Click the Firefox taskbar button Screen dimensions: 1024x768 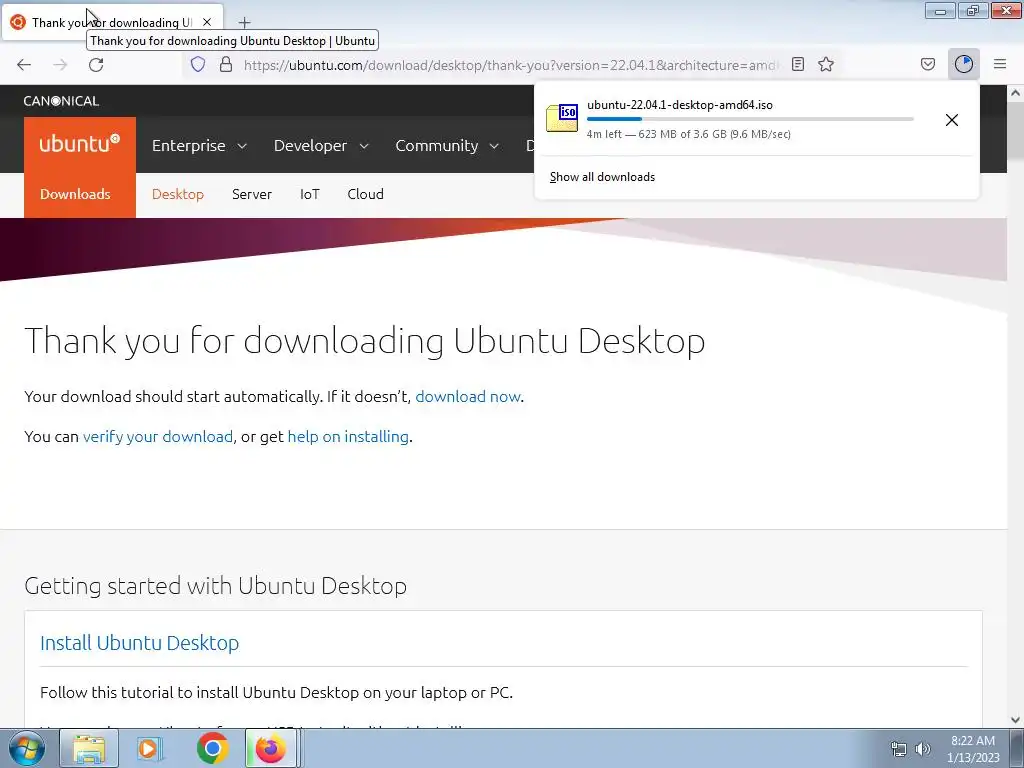tap(272, 748)
